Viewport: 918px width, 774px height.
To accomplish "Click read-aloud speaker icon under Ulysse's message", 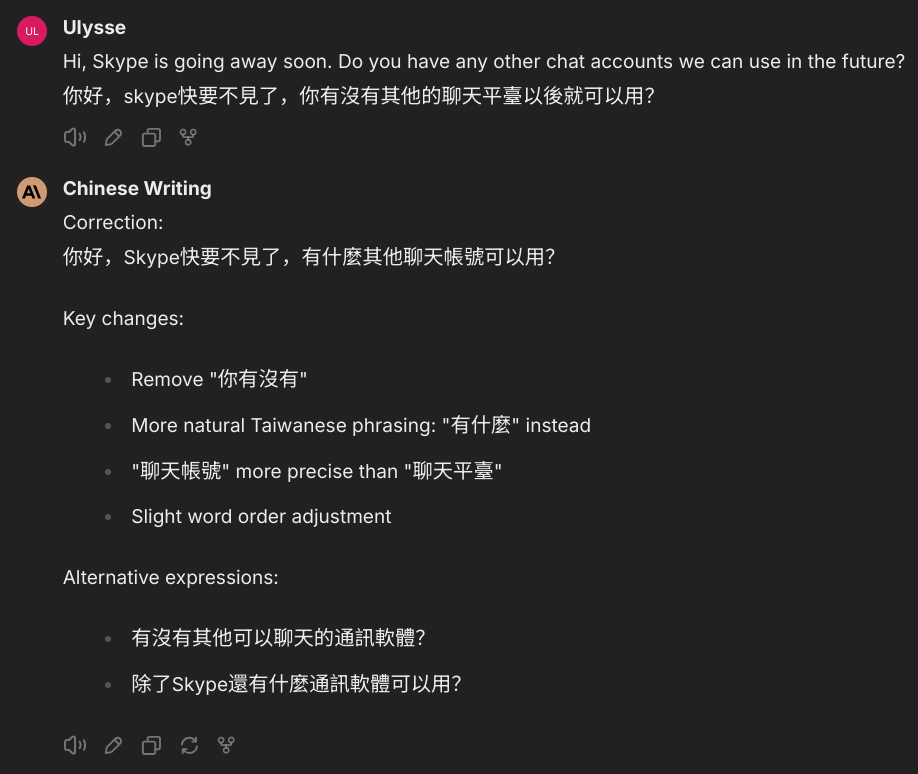I will [74, 138].
